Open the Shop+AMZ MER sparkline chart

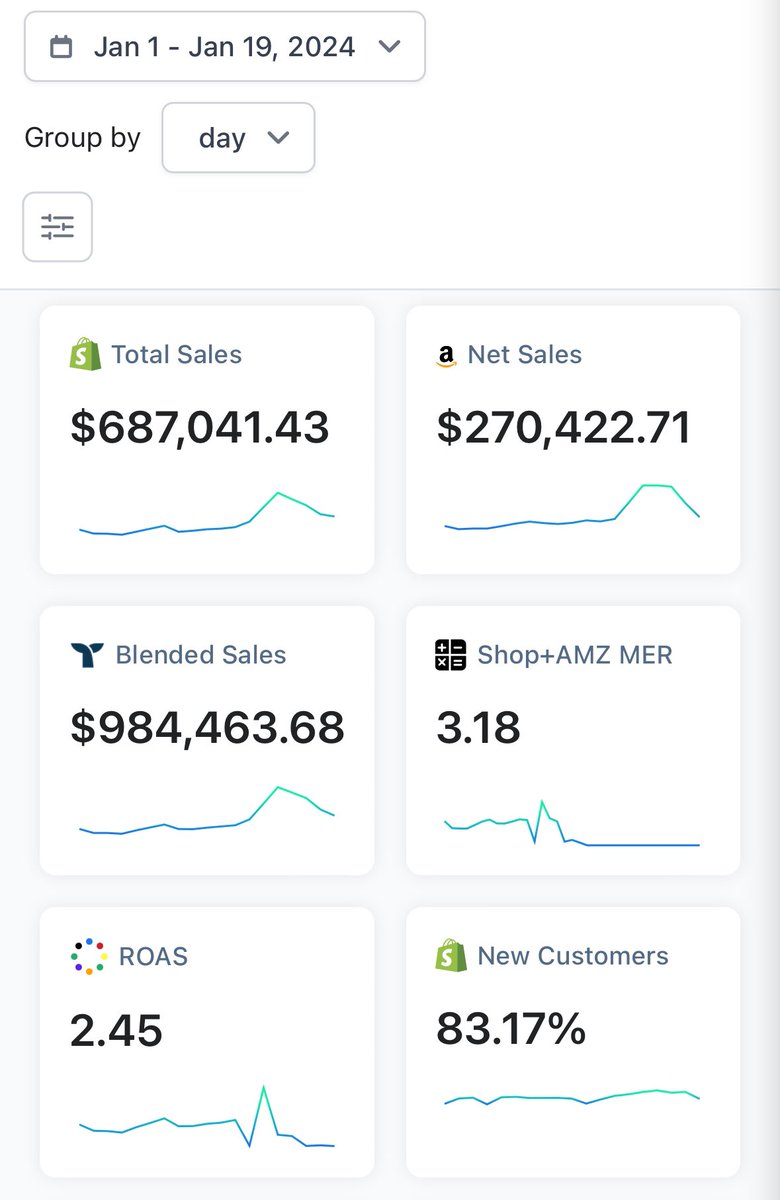572,823
